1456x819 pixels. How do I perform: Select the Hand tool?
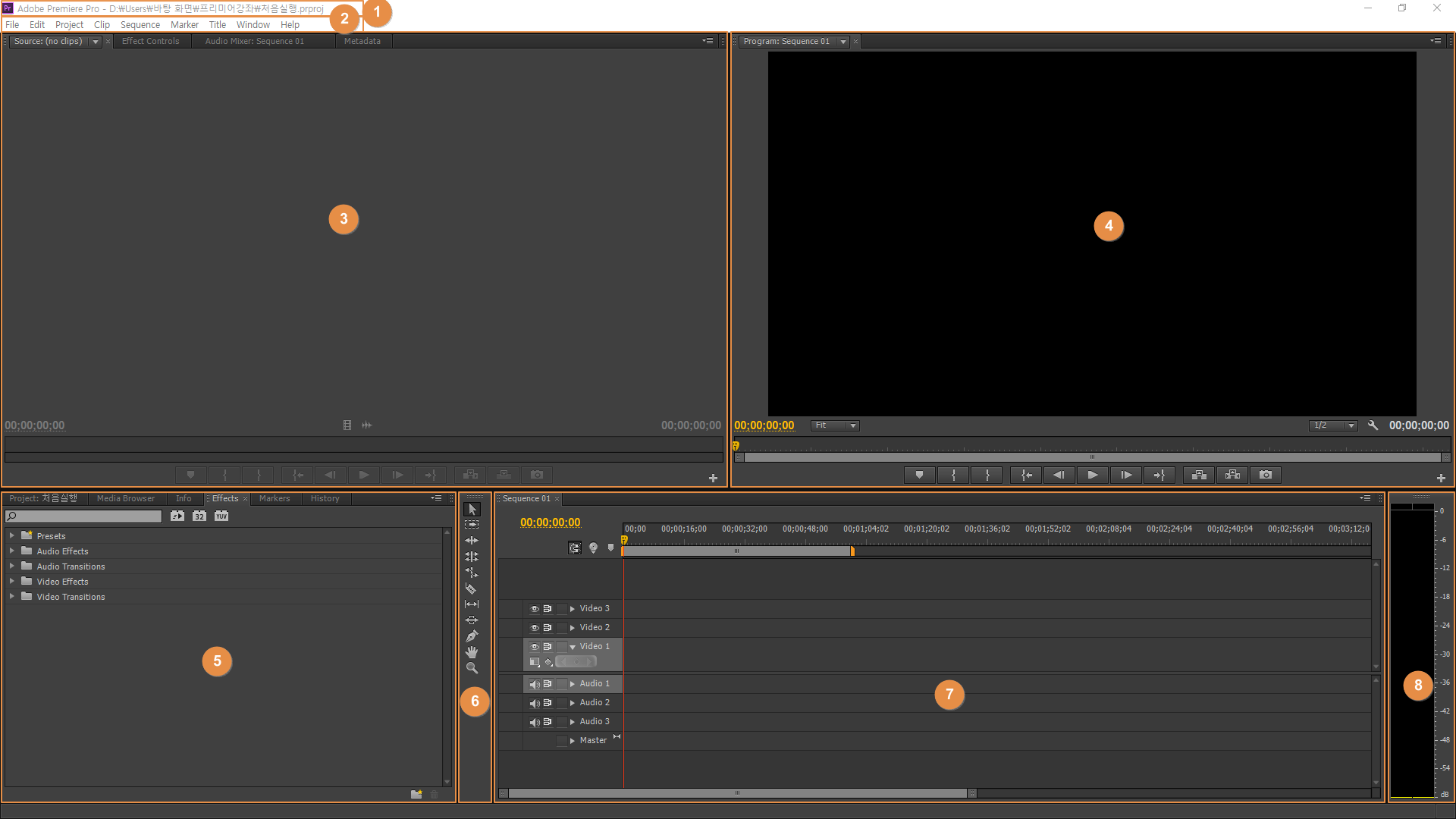click(471, 652)
